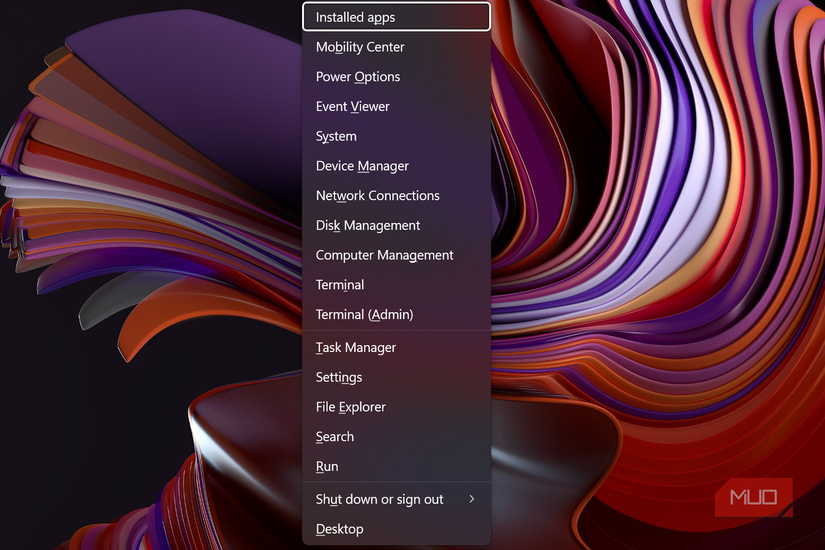825x550 pixels.
Task: Select Mobility Center entry
Action: click(396, 47)
